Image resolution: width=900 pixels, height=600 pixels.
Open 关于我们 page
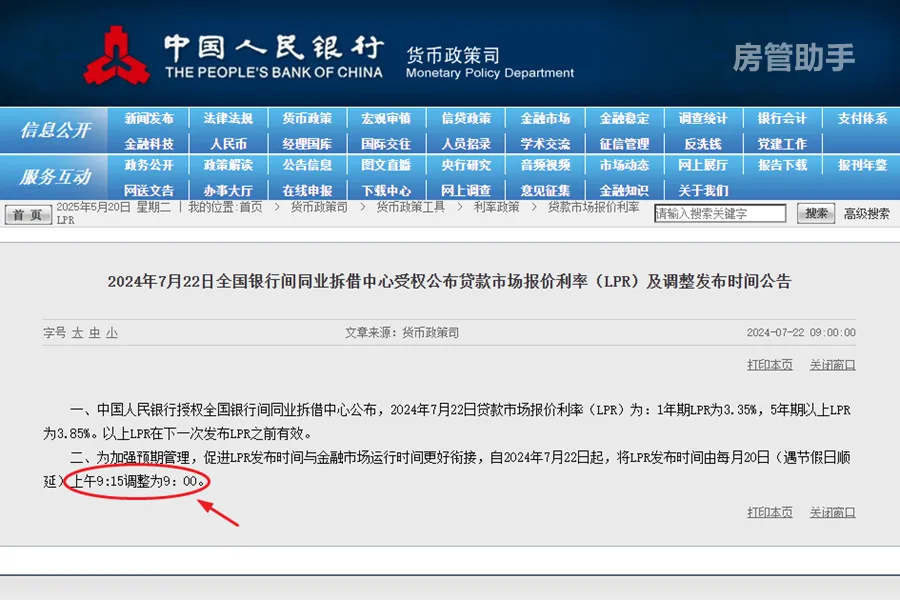pos(703,190)
